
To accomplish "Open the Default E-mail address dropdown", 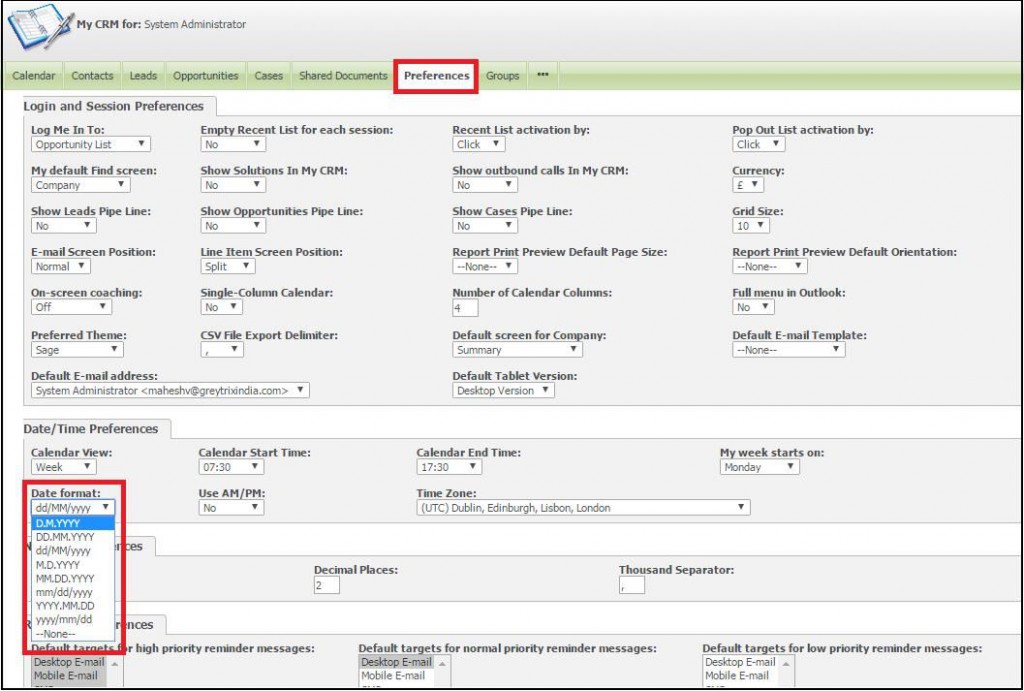I will tap(170, 391).
